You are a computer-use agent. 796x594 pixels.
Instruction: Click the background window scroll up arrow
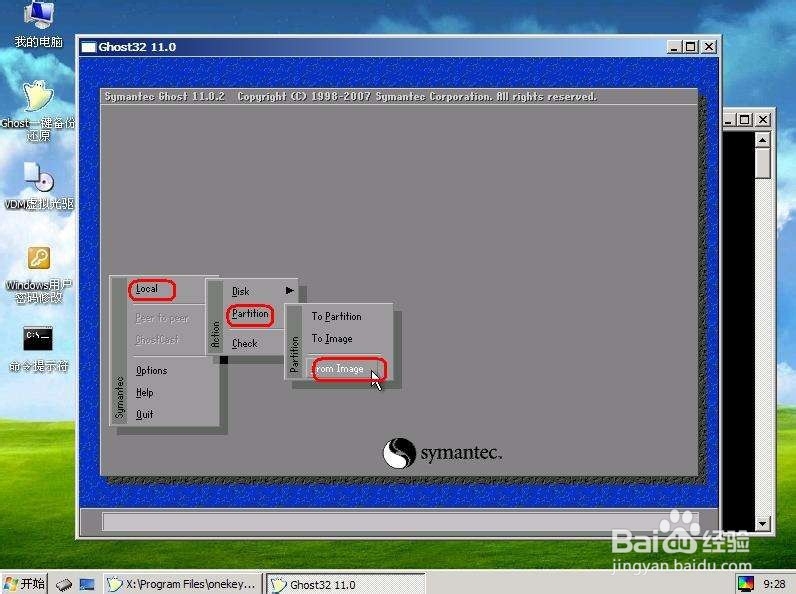[763, 139]
